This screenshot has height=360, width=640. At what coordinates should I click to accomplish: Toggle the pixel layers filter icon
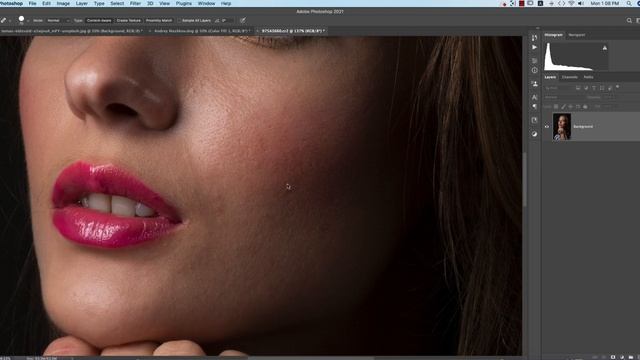578,88
